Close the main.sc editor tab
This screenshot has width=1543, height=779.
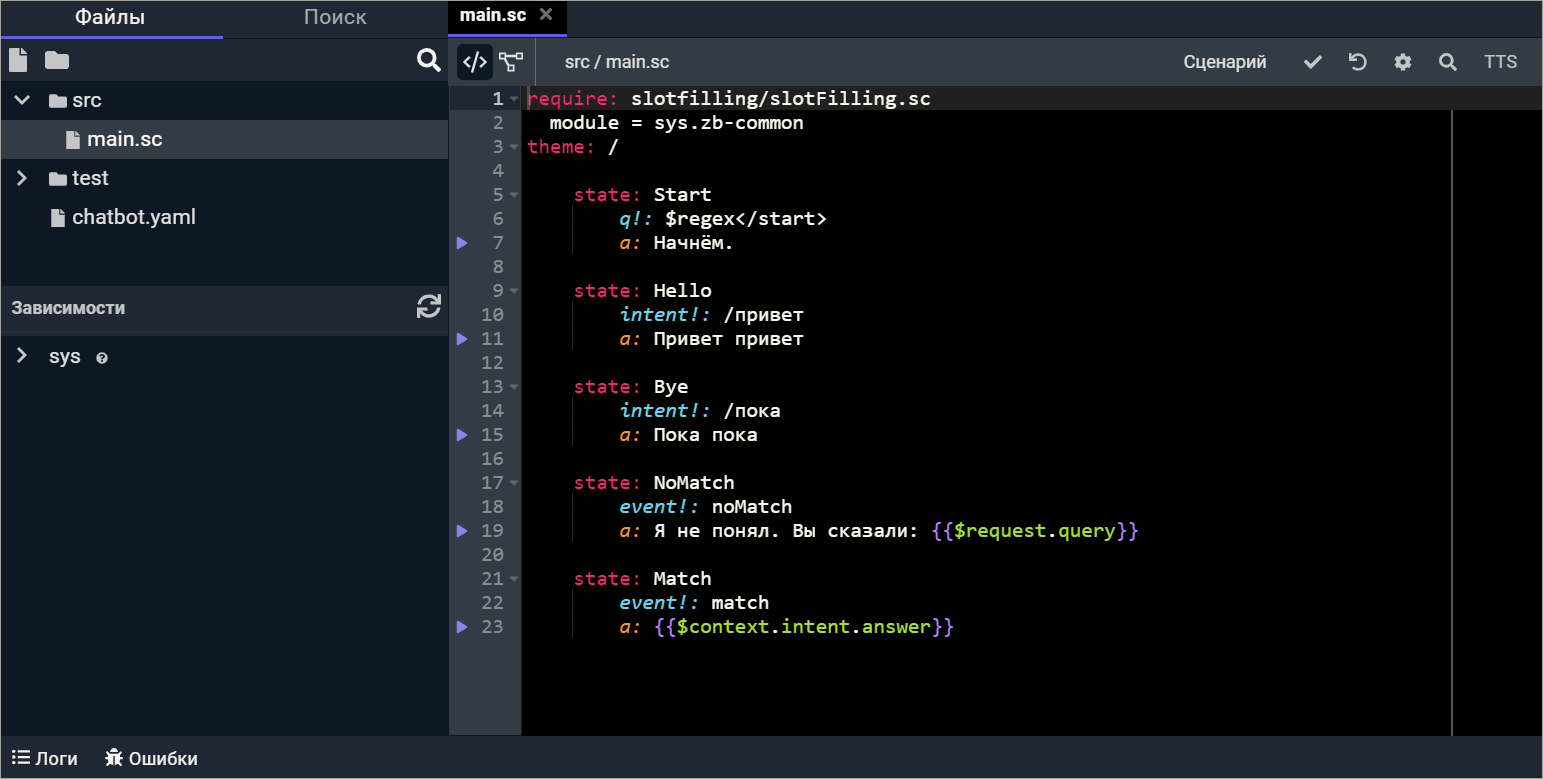click(545, 15)
